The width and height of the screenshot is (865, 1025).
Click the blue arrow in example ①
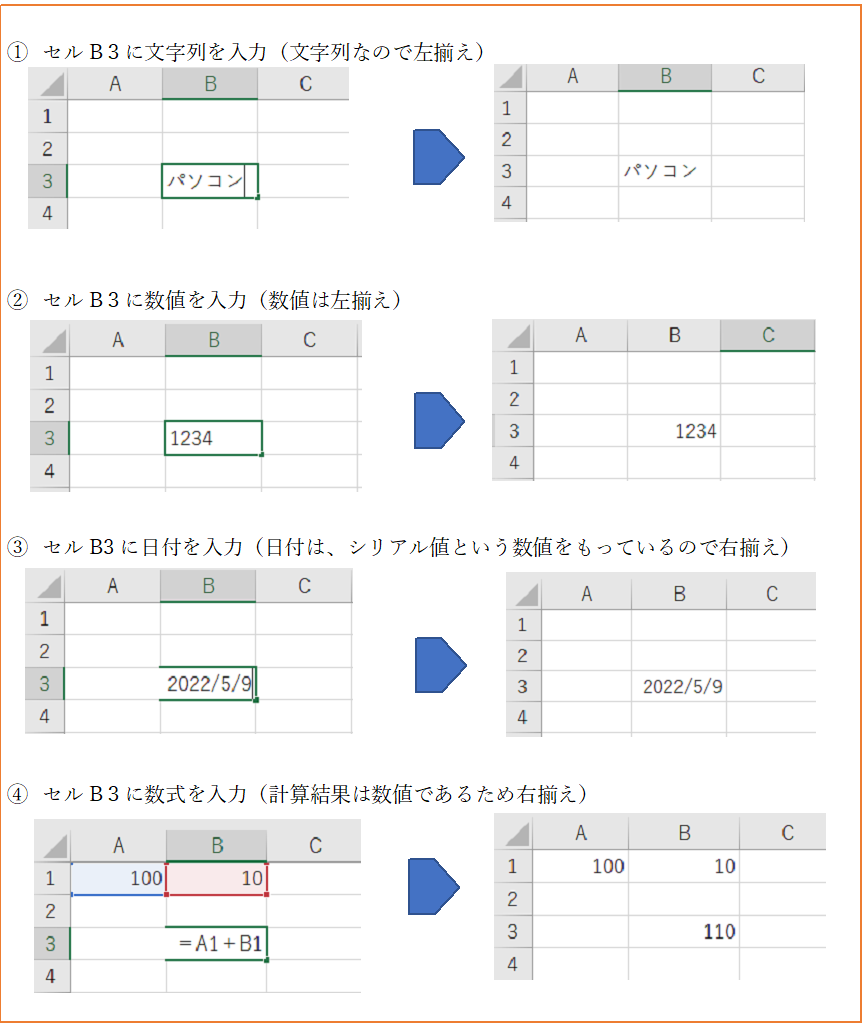pos(437,157)
